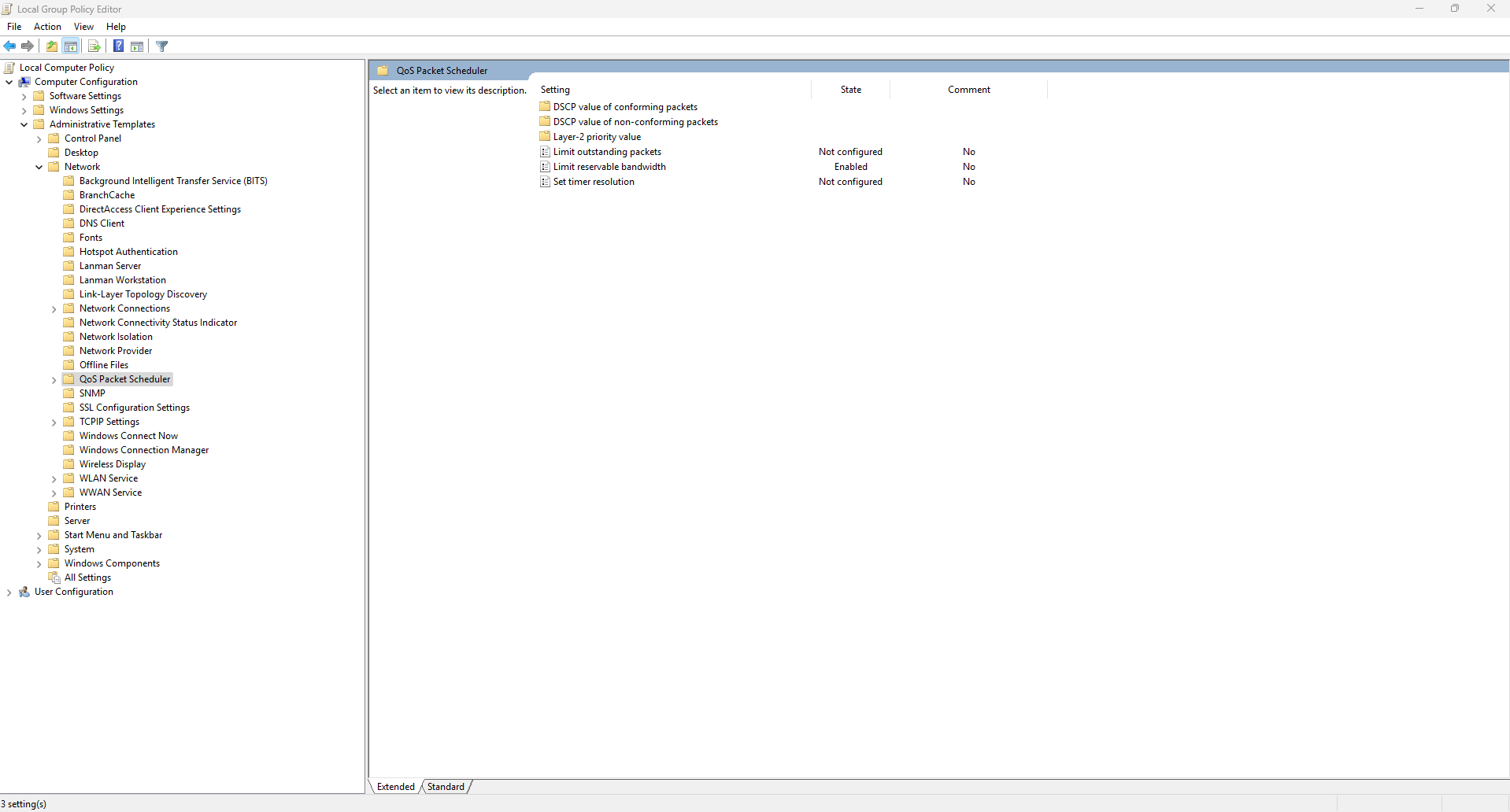
Task: Click the Filter funnel toolbar icon
Action: coord(162,46)
